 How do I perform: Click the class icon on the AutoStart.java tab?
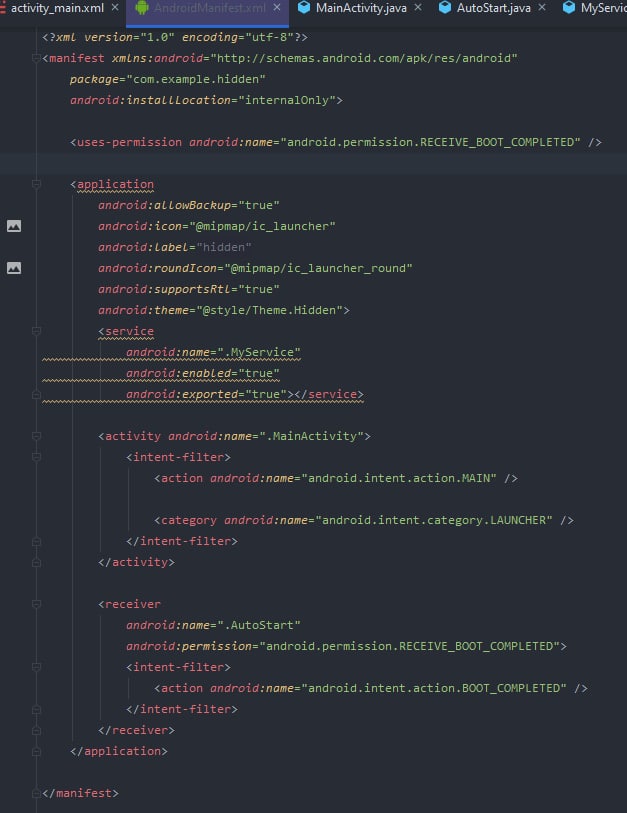[x=445, y=8]
